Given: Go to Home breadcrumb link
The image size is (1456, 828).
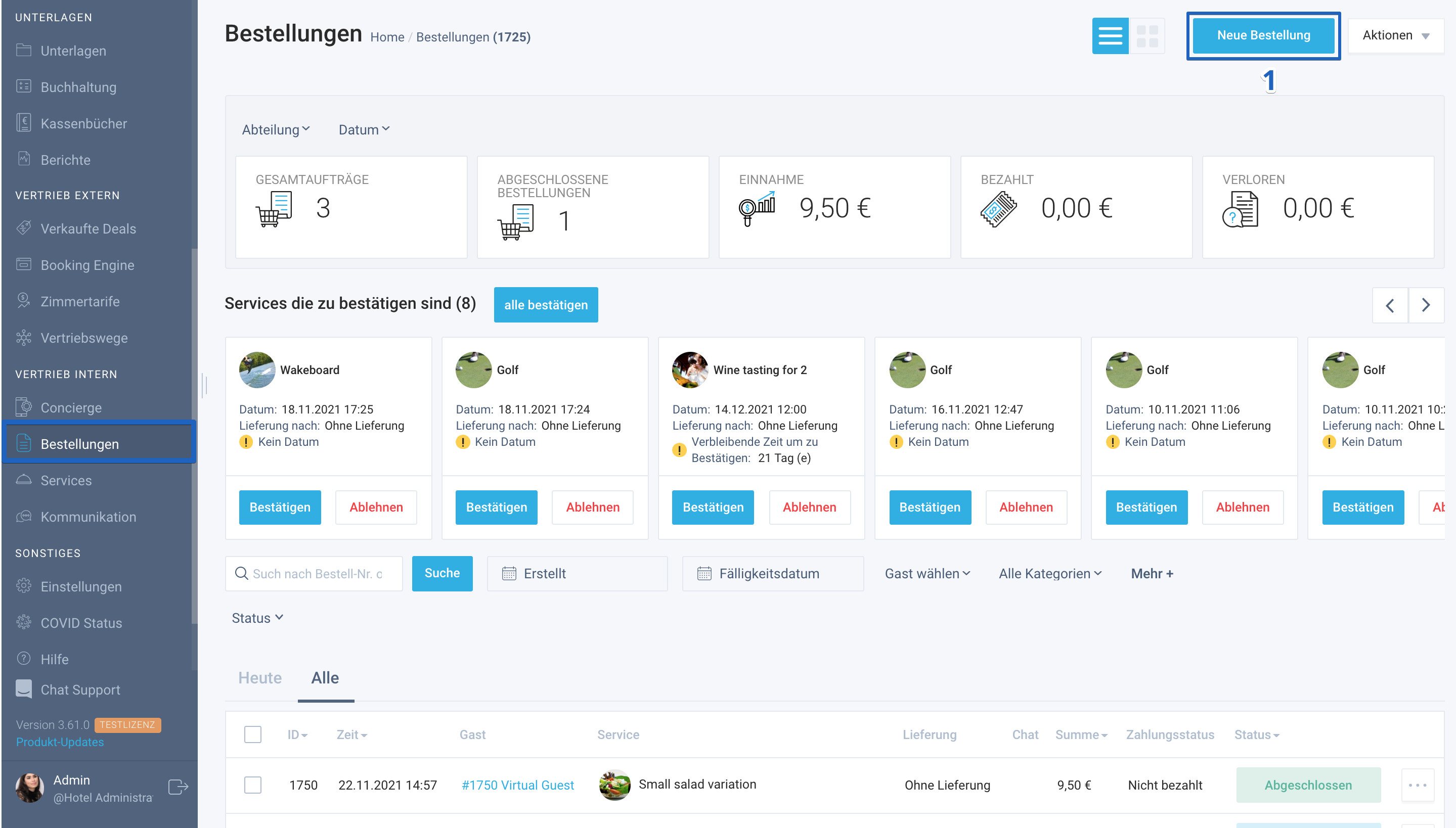Looking at the screenshot, I should [x=387, y=37].
